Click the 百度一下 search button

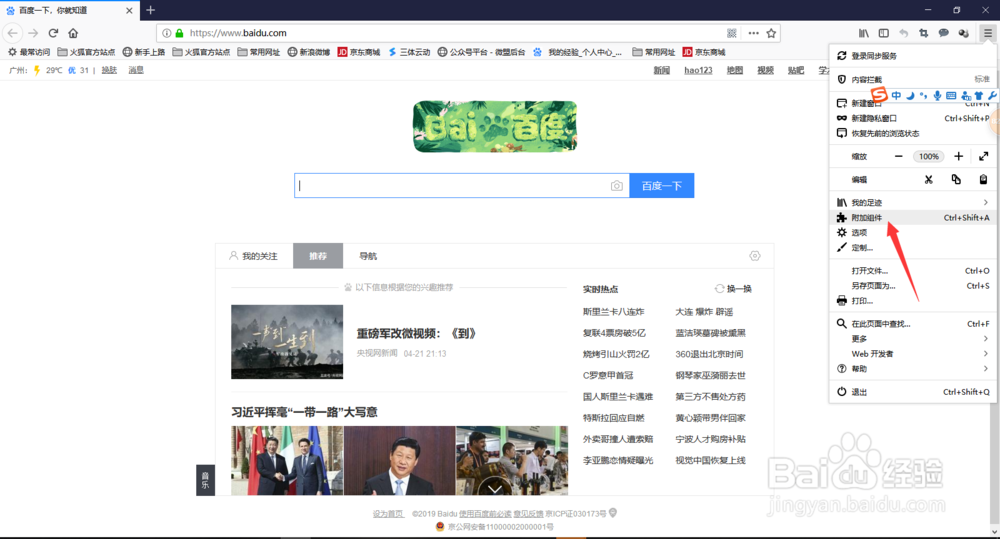point(661,186)
